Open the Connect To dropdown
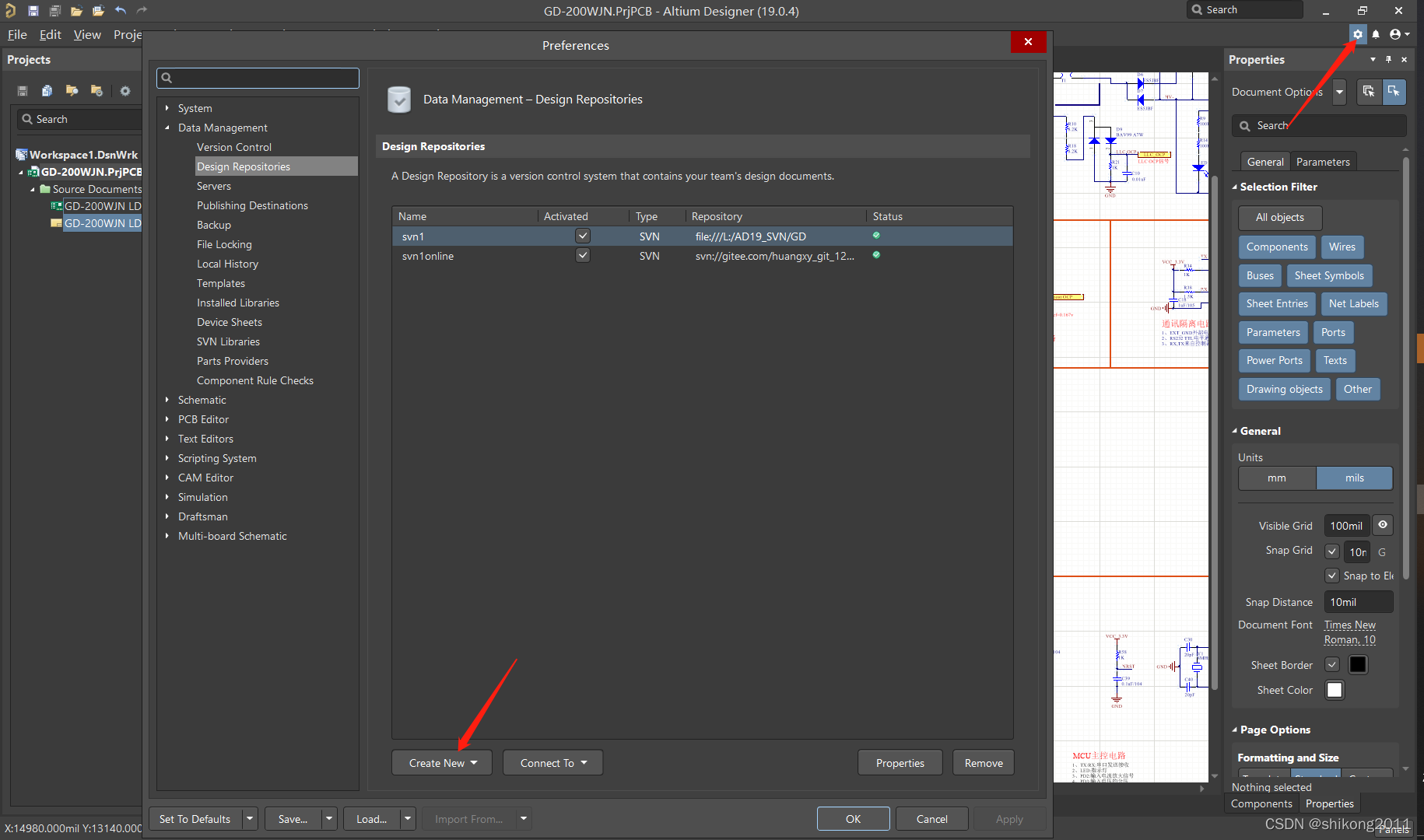The height and width of the screenshot is (840, 1424). click(552, 763)
